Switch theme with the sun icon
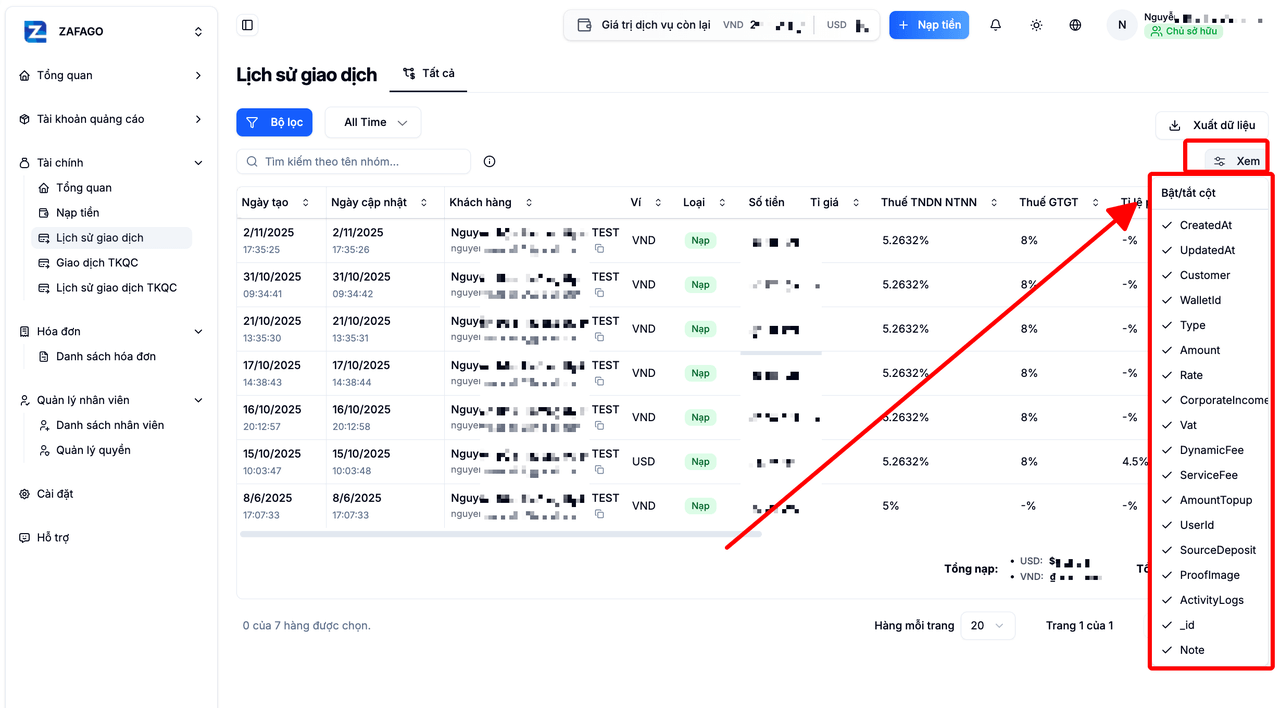 pos(1036,25)
